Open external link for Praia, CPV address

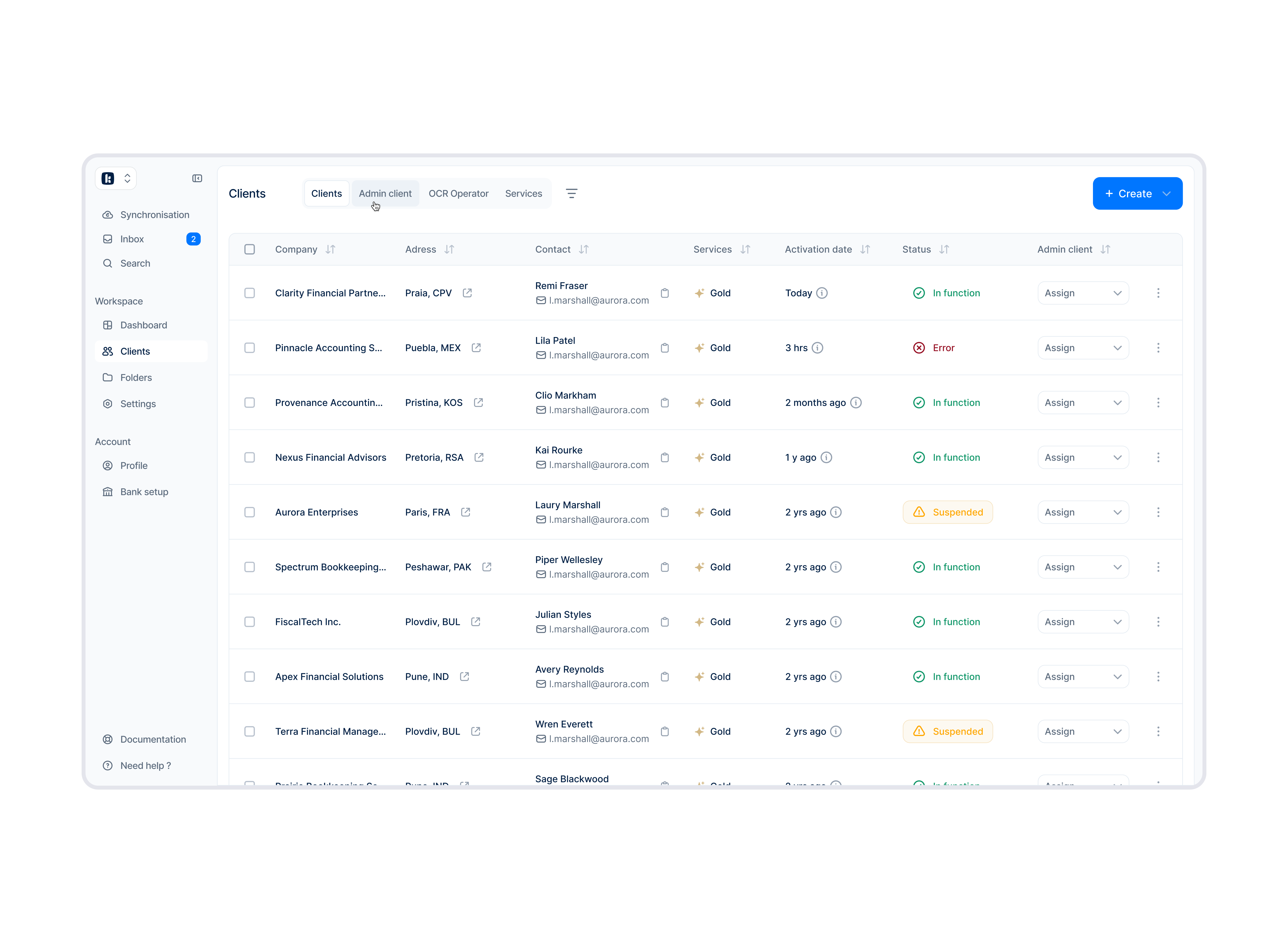467,293
